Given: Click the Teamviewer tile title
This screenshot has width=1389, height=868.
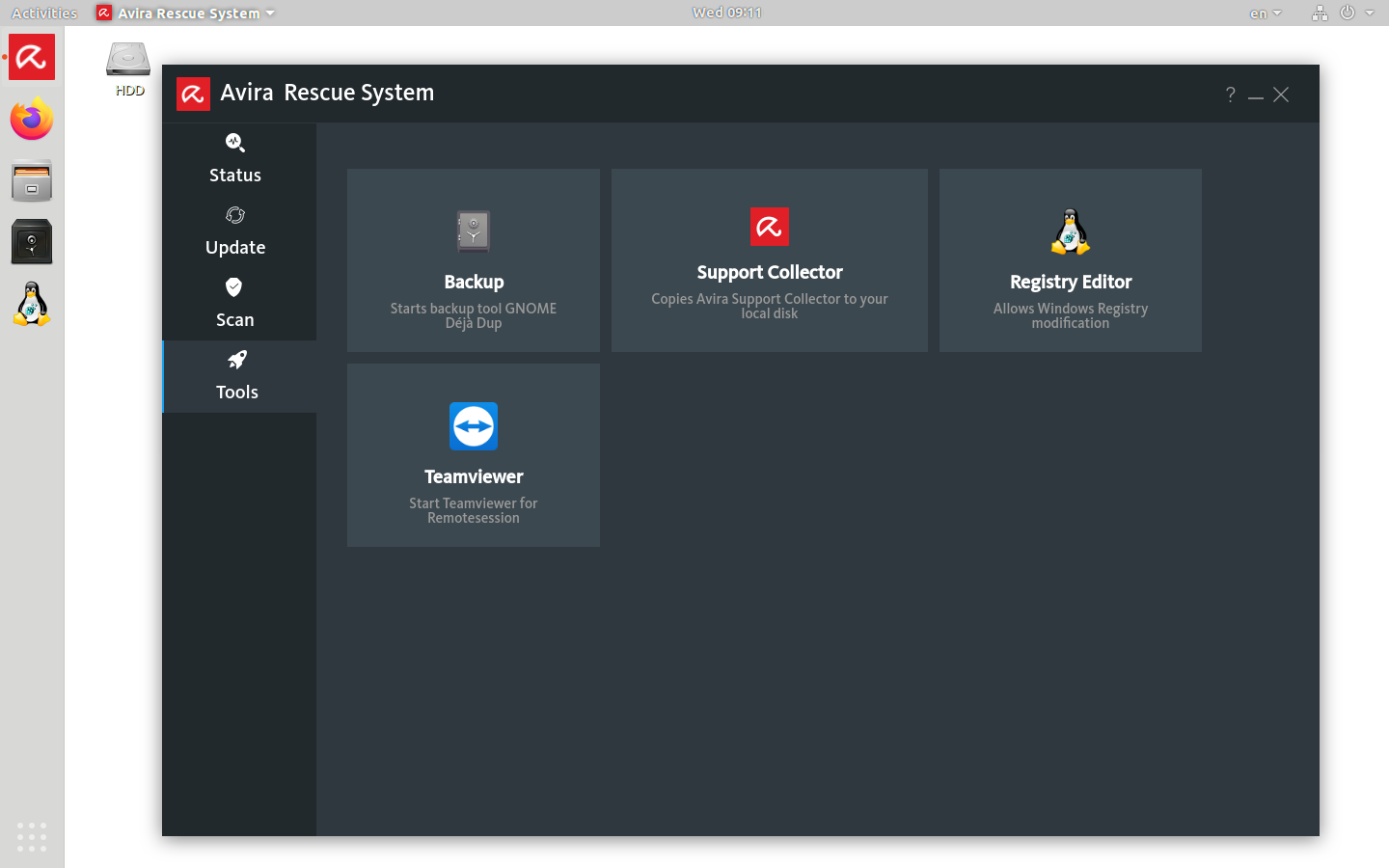Looking at the screenshot, I should [474, 476].
